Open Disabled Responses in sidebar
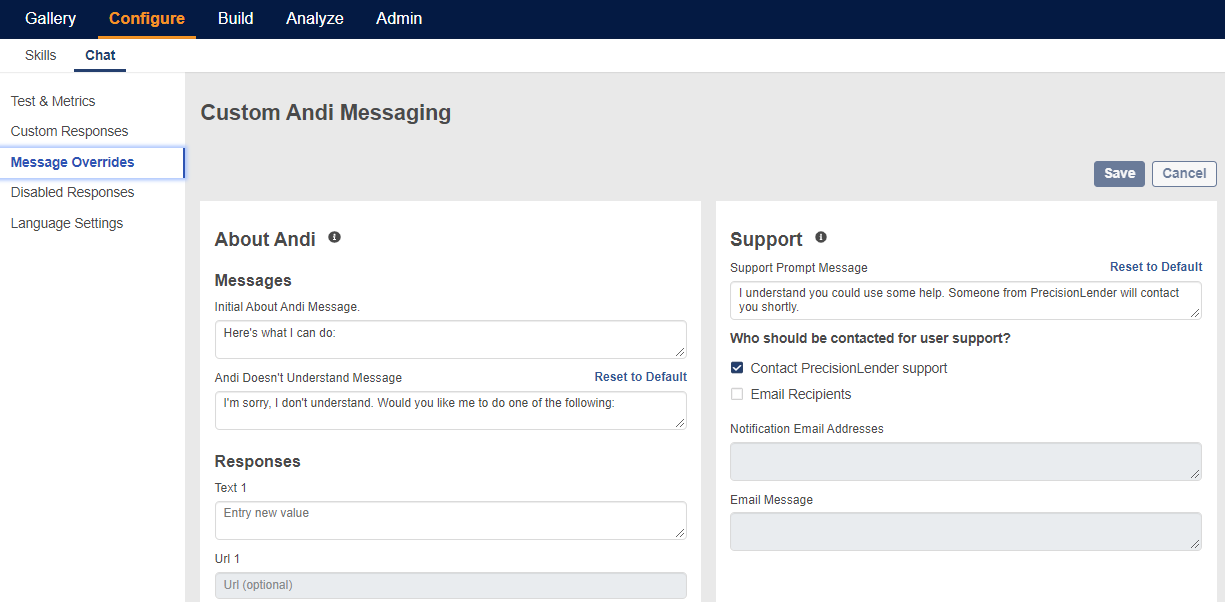This screenshot has height=602, width=1225. (73, 192)
